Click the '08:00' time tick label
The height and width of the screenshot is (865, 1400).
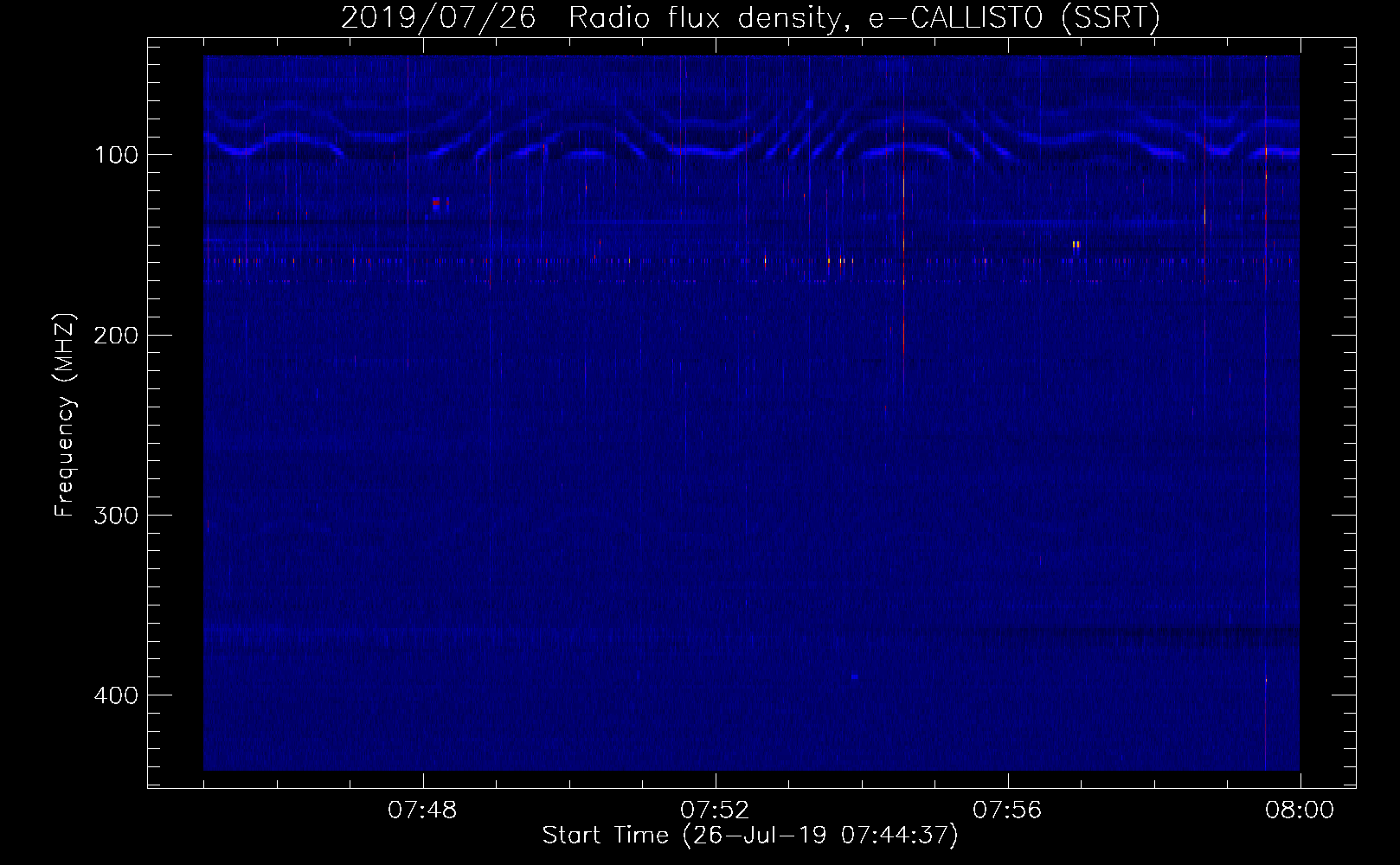(1300, 811)
